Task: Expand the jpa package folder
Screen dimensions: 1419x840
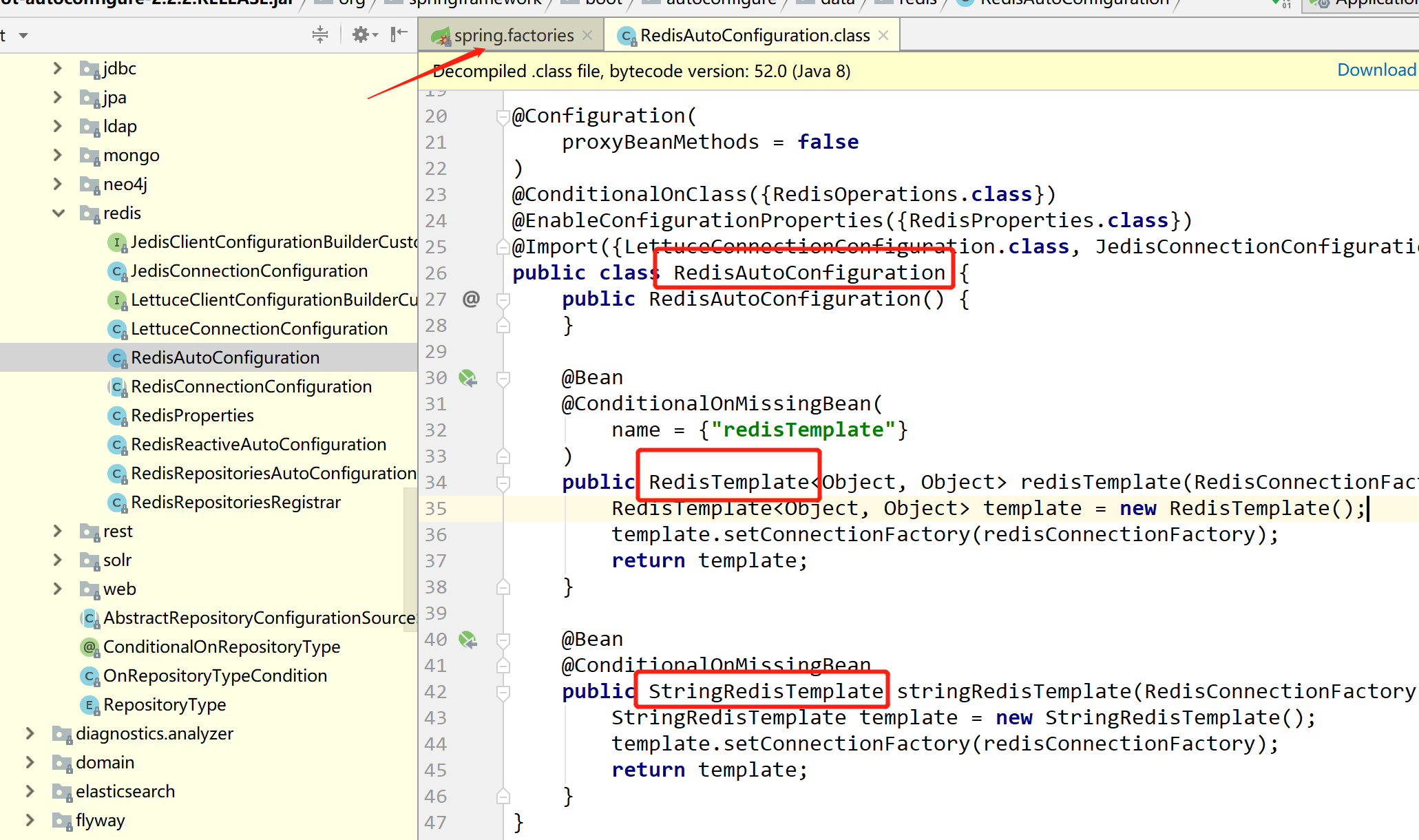Action: coord(58,97)
